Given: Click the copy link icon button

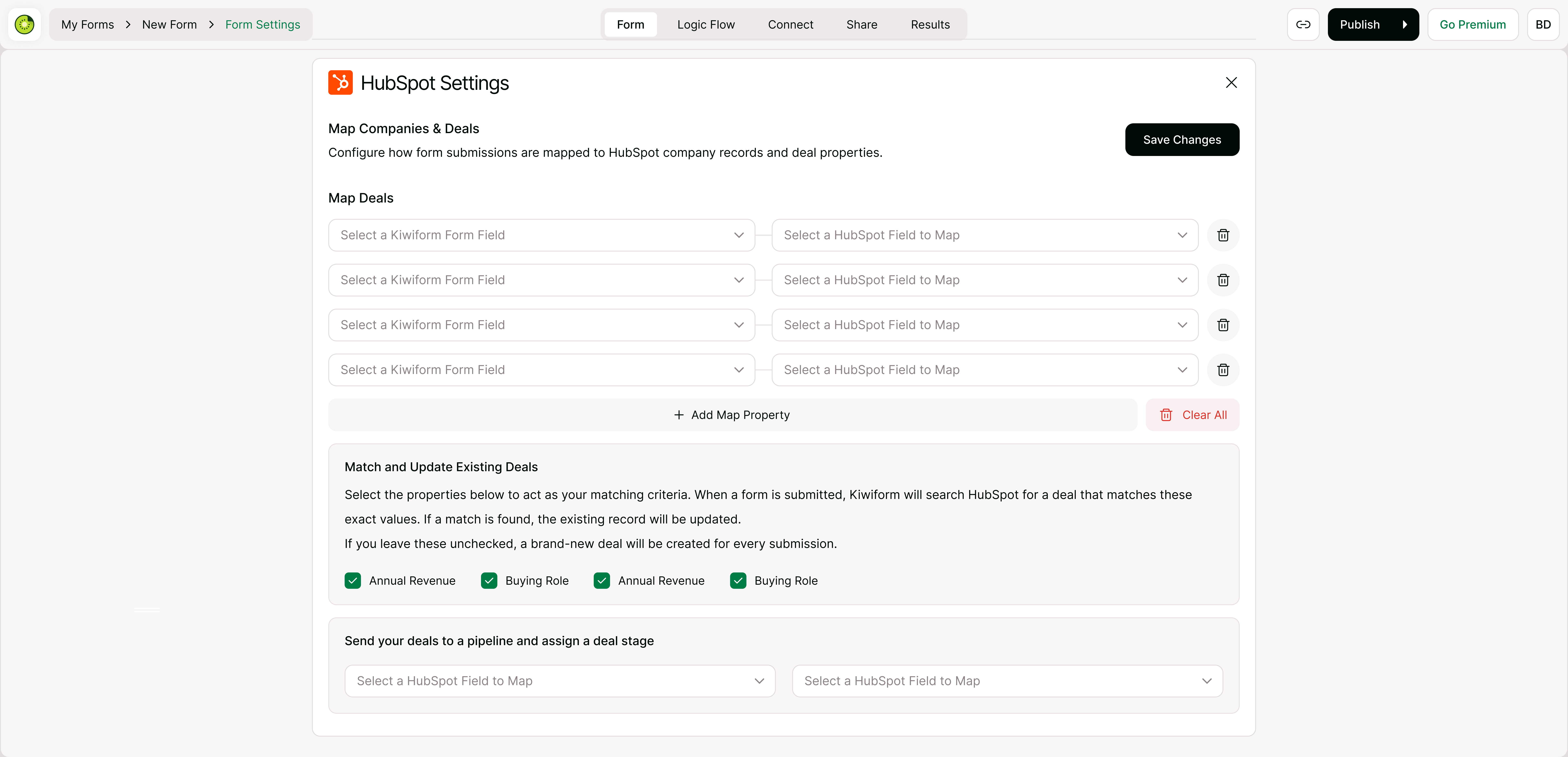Looking at the screenshot, I should pyautogui.click(x=1303, y=24).
